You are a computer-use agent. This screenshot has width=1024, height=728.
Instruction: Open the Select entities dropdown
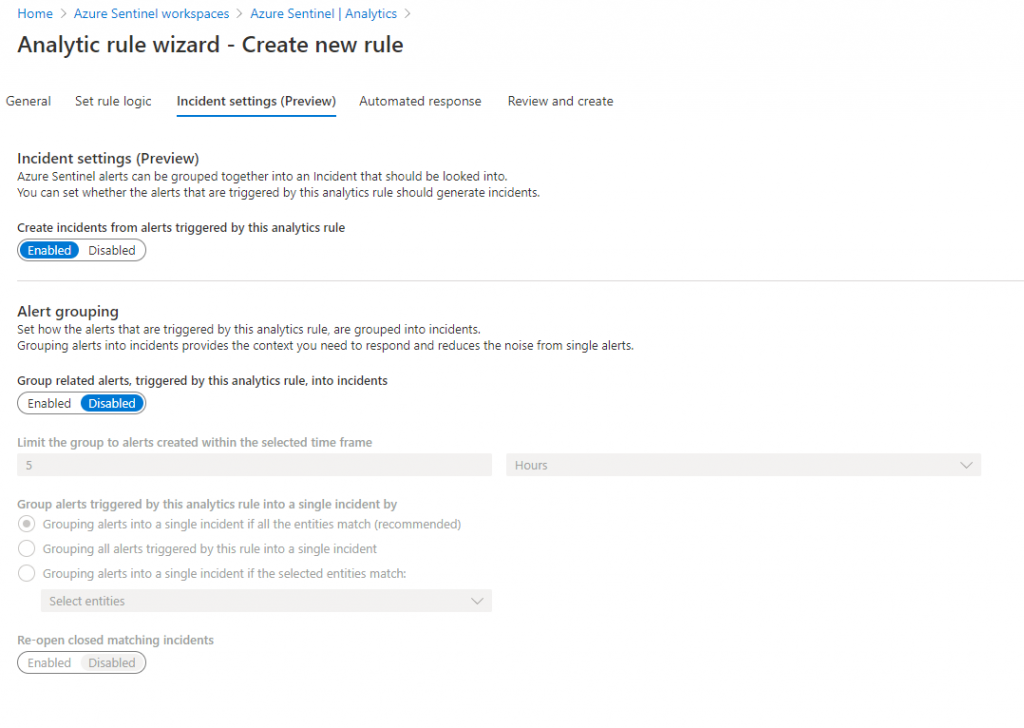pos(266,601)
